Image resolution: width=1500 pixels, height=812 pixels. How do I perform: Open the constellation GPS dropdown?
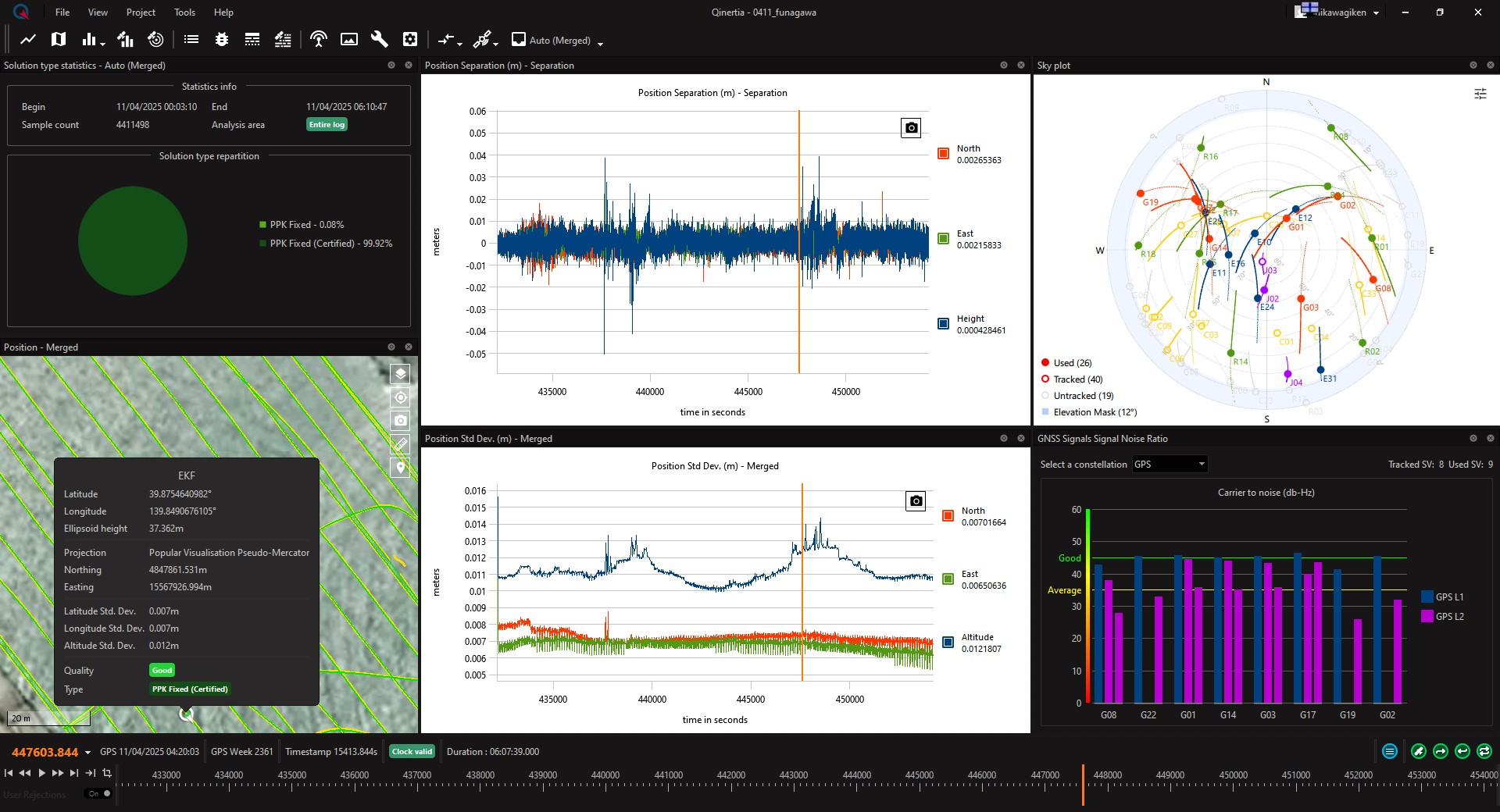1170,464
